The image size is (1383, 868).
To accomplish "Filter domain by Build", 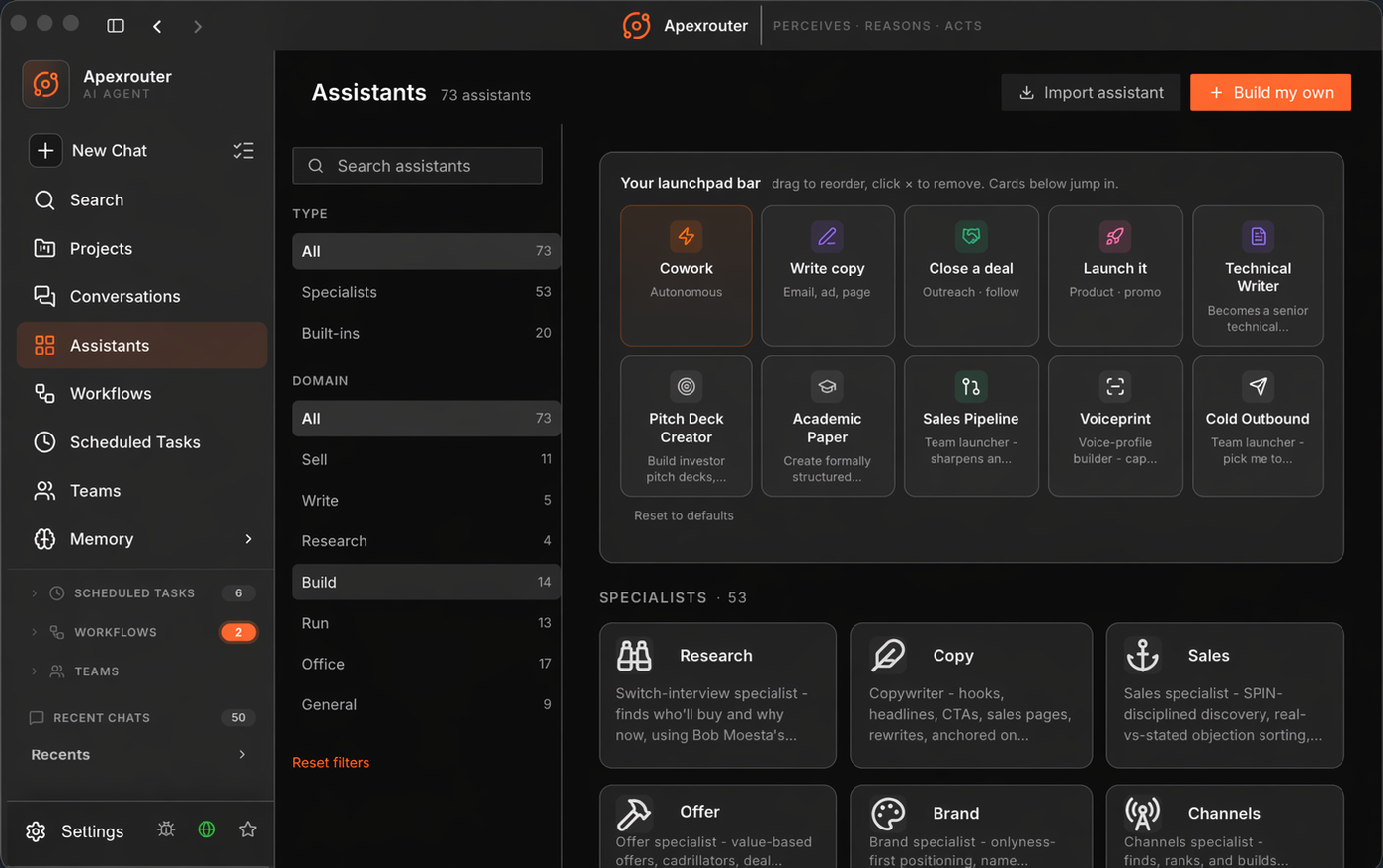I will [427, 582].
